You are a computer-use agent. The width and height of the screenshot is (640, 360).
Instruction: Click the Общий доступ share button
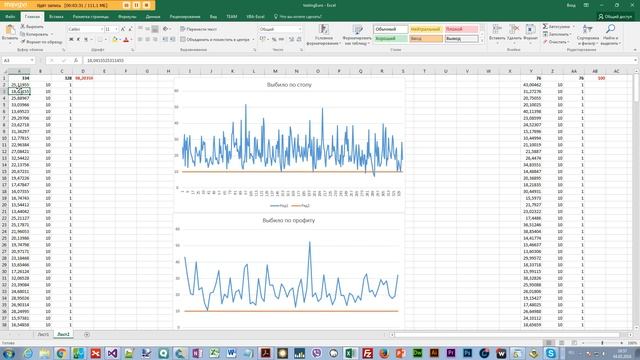[615, 17]
